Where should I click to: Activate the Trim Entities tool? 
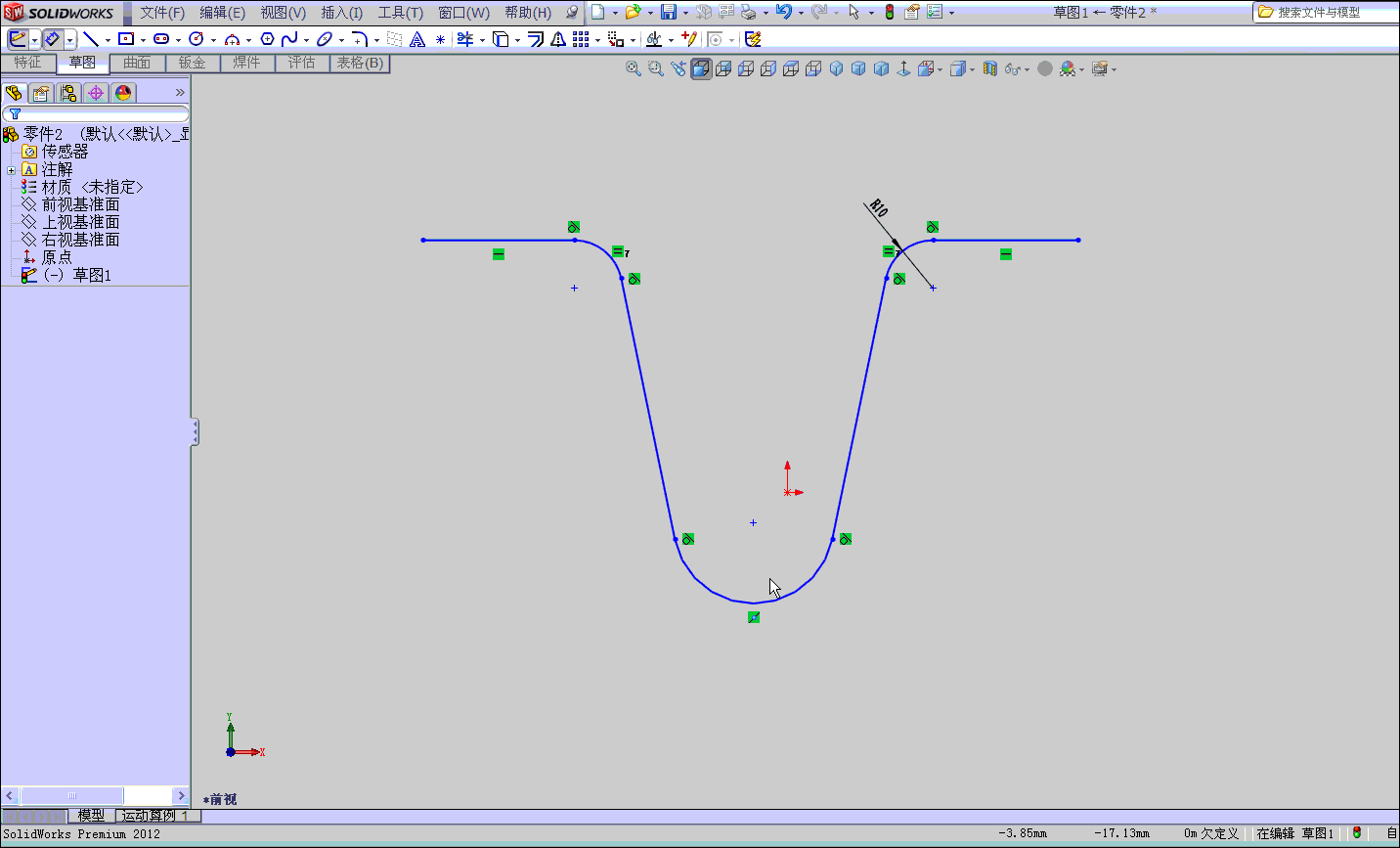click(465, 39)
